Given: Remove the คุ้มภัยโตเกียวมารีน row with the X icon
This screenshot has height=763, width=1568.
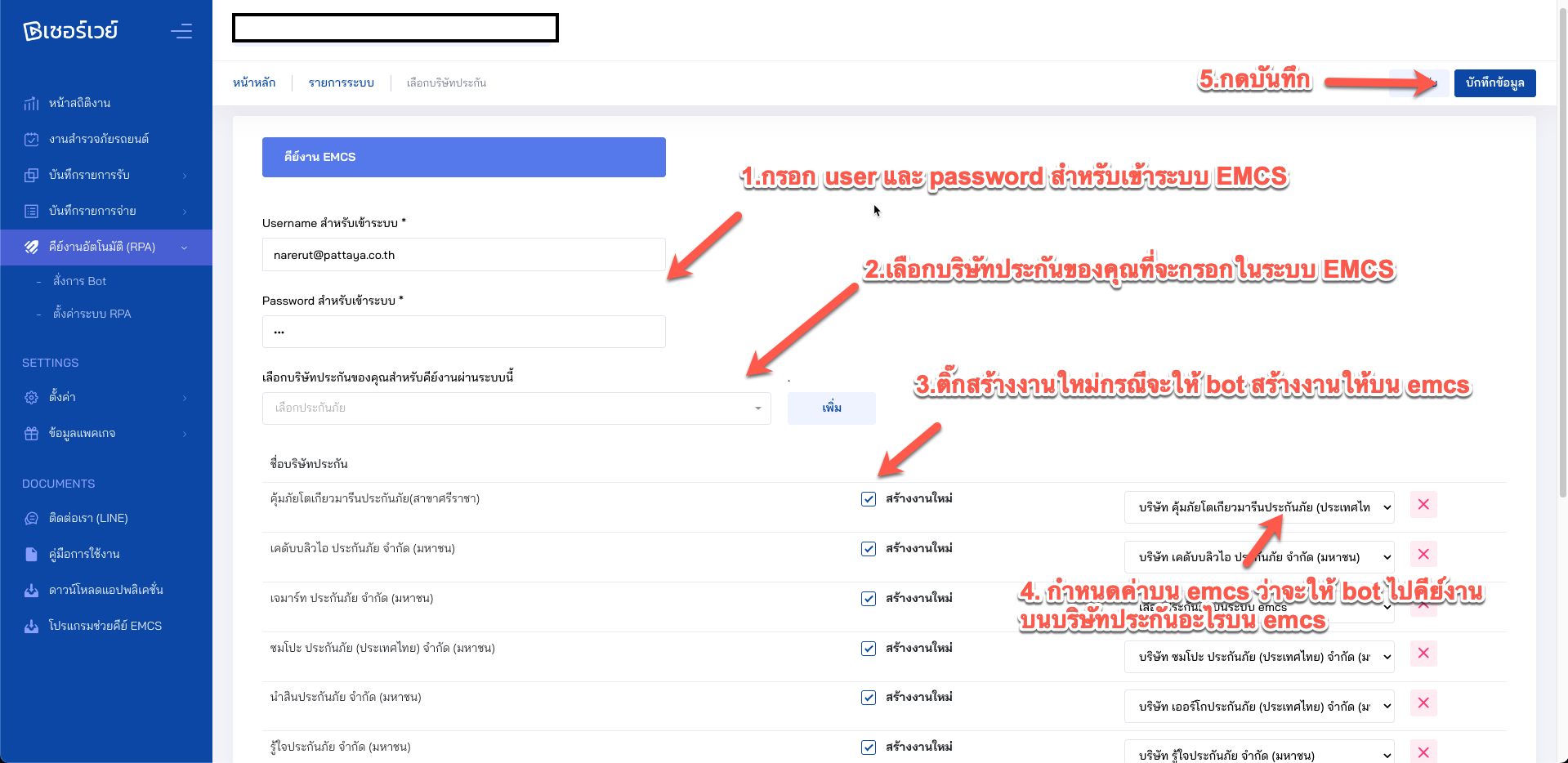Looking at the screenshot, I should (x=1423, y=505).
